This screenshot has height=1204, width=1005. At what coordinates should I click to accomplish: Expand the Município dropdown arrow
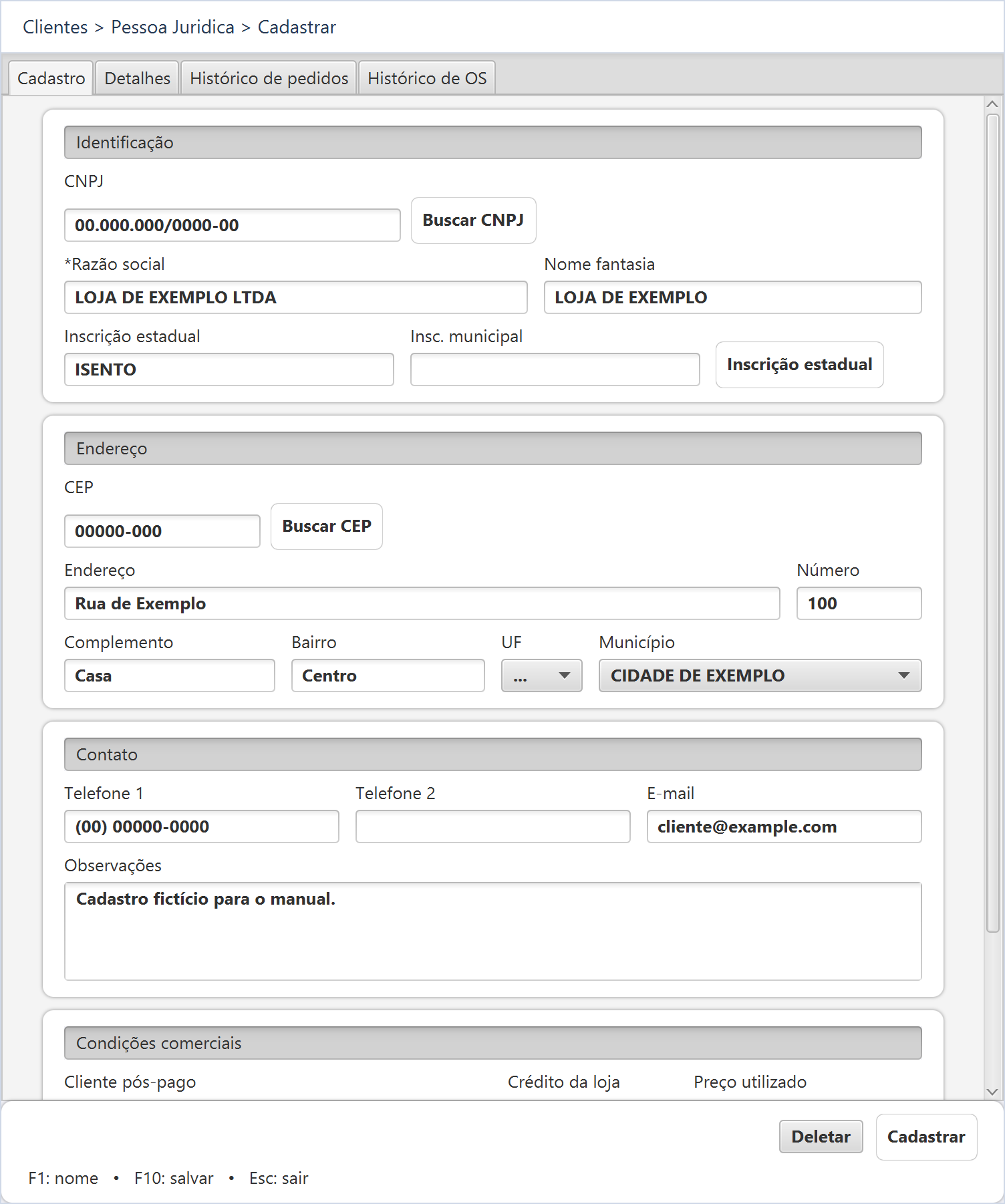coord(903,675)
